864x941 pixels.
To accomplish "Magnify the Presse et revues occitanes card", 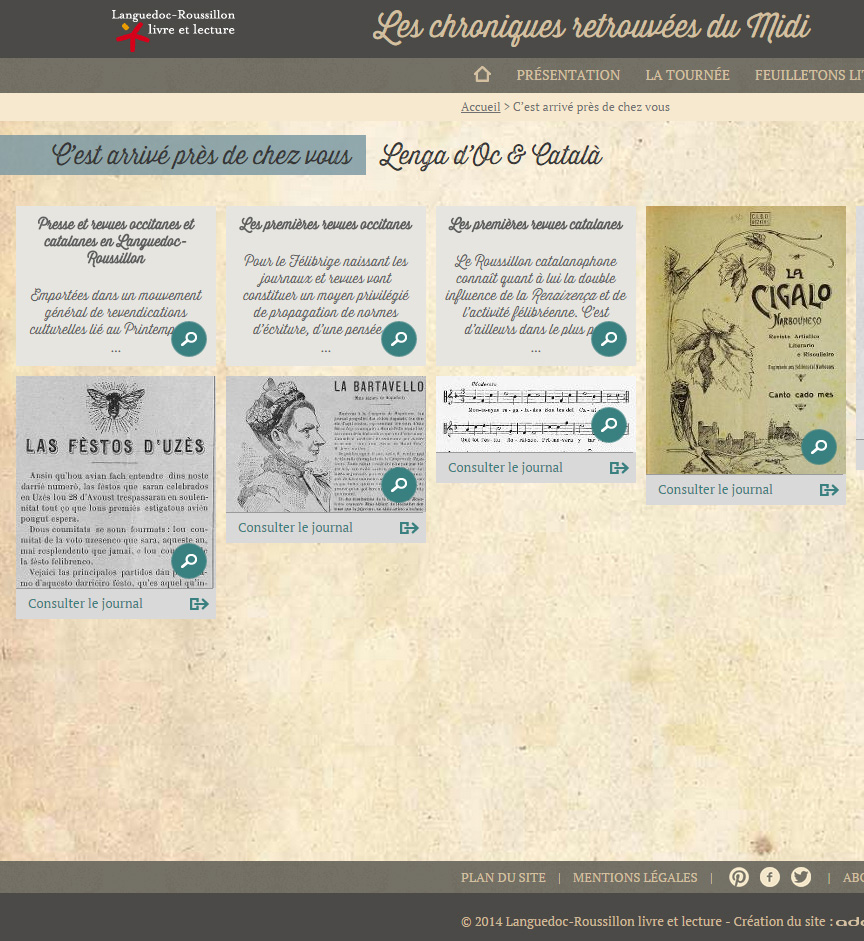I will pos(189,339).
